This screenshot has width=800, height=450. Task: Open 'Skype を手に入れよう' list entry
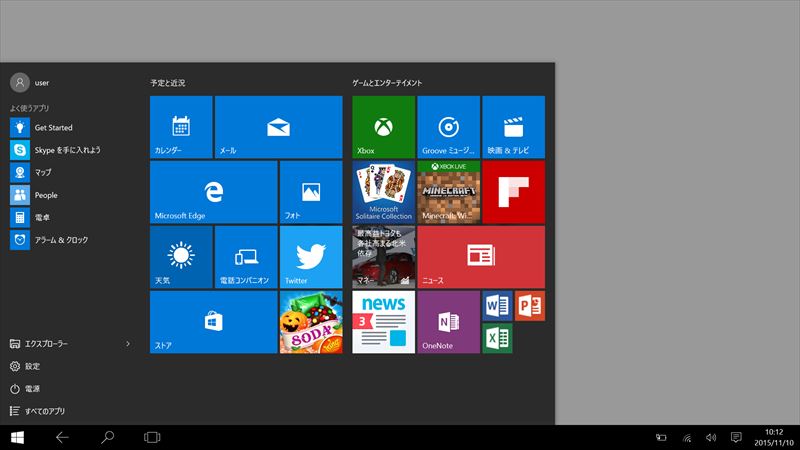[71, 150]
